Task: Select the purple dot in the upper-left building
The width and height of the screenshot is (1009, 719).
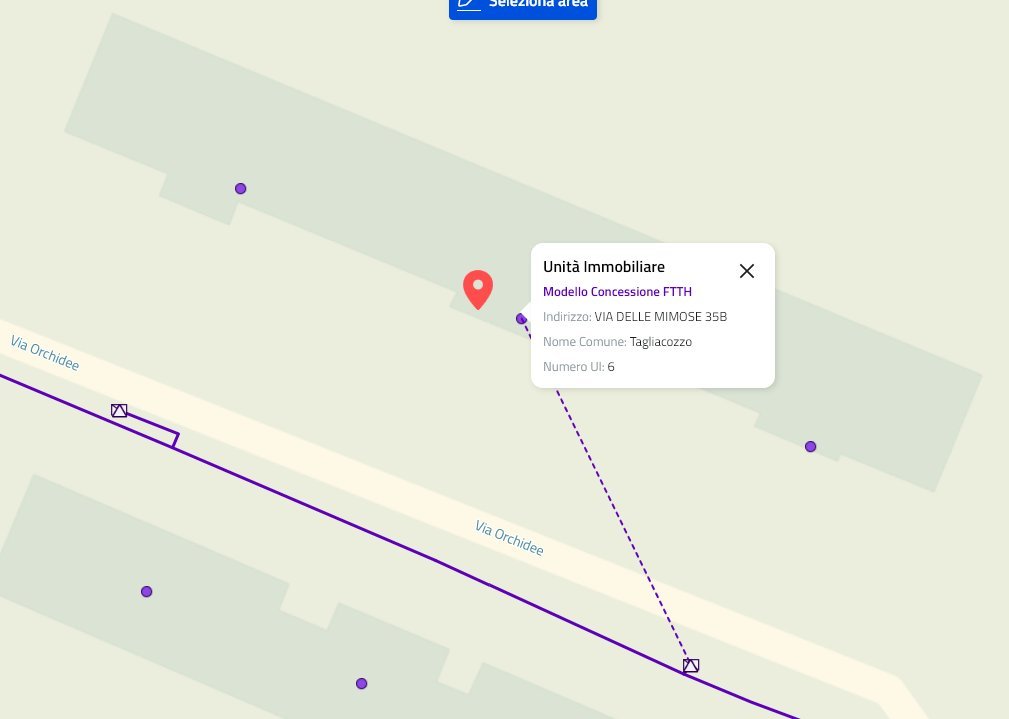Action: [x=241, y=189]
